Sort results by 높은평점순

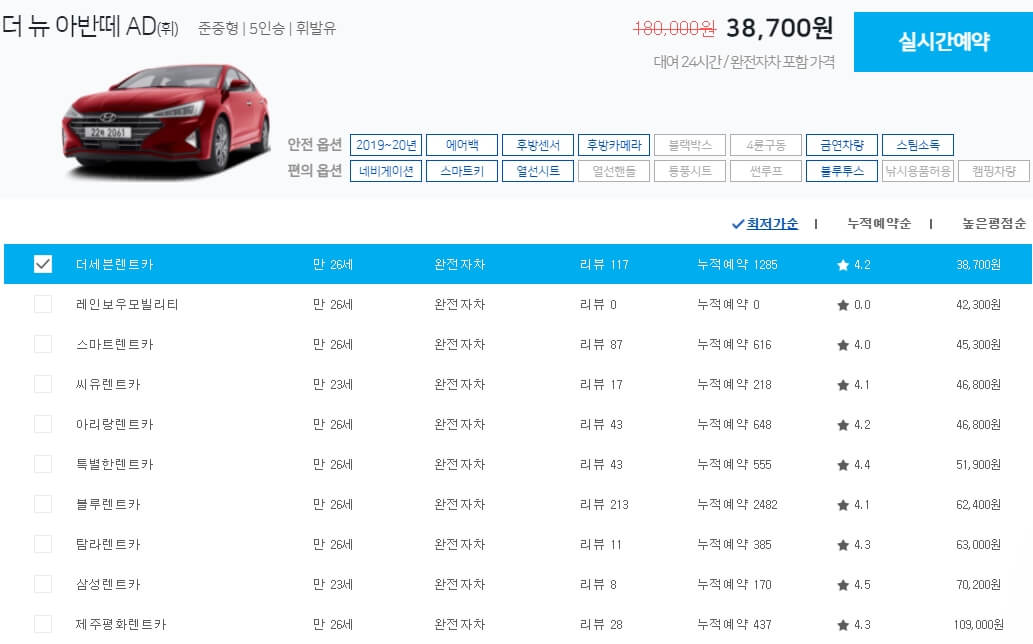tap(990, 222)
